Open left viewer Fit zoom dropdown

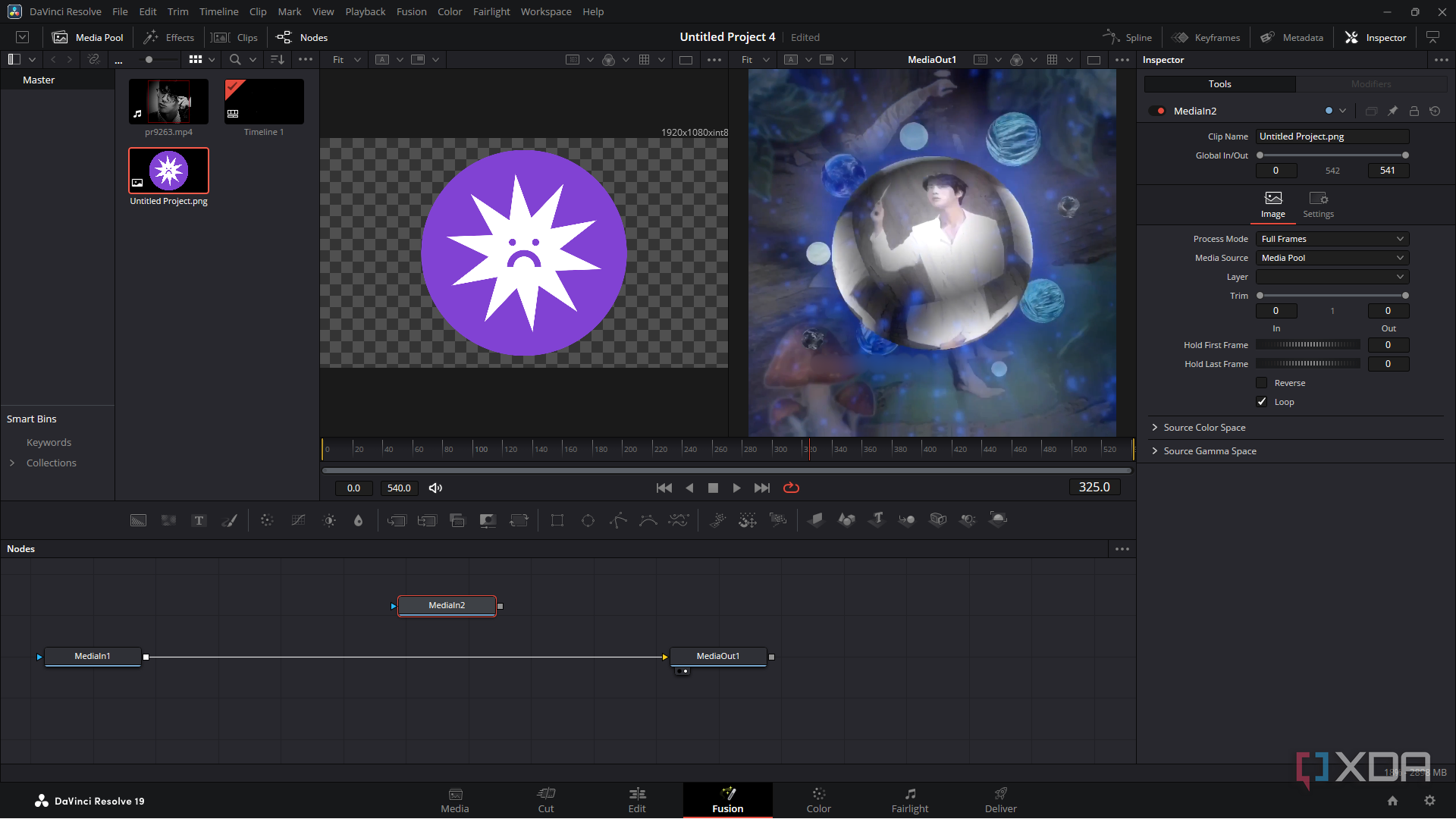point(347,59)
